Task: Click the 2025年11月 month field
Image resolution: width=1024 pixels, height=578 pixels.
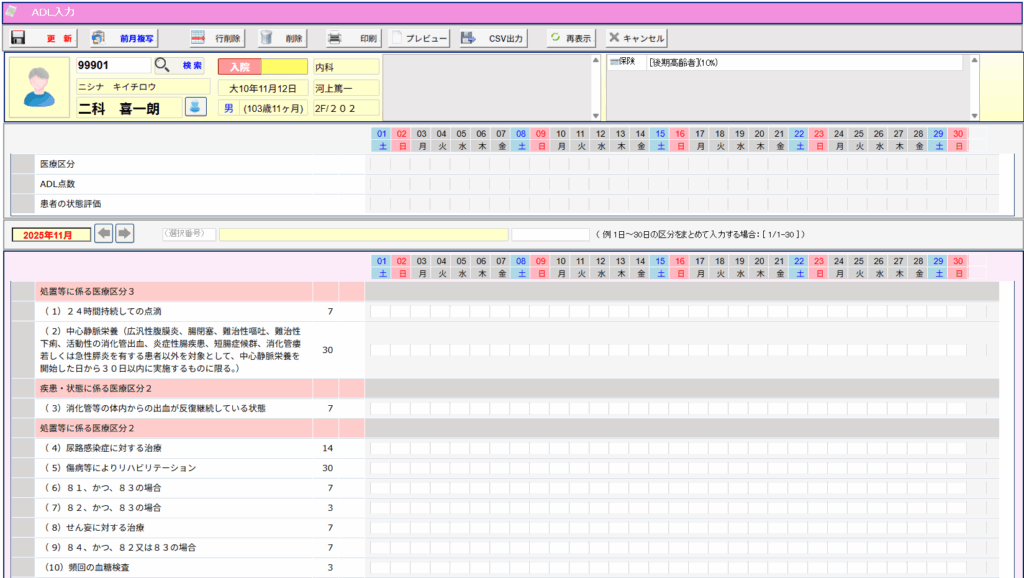Action: [x=49, y=234]
